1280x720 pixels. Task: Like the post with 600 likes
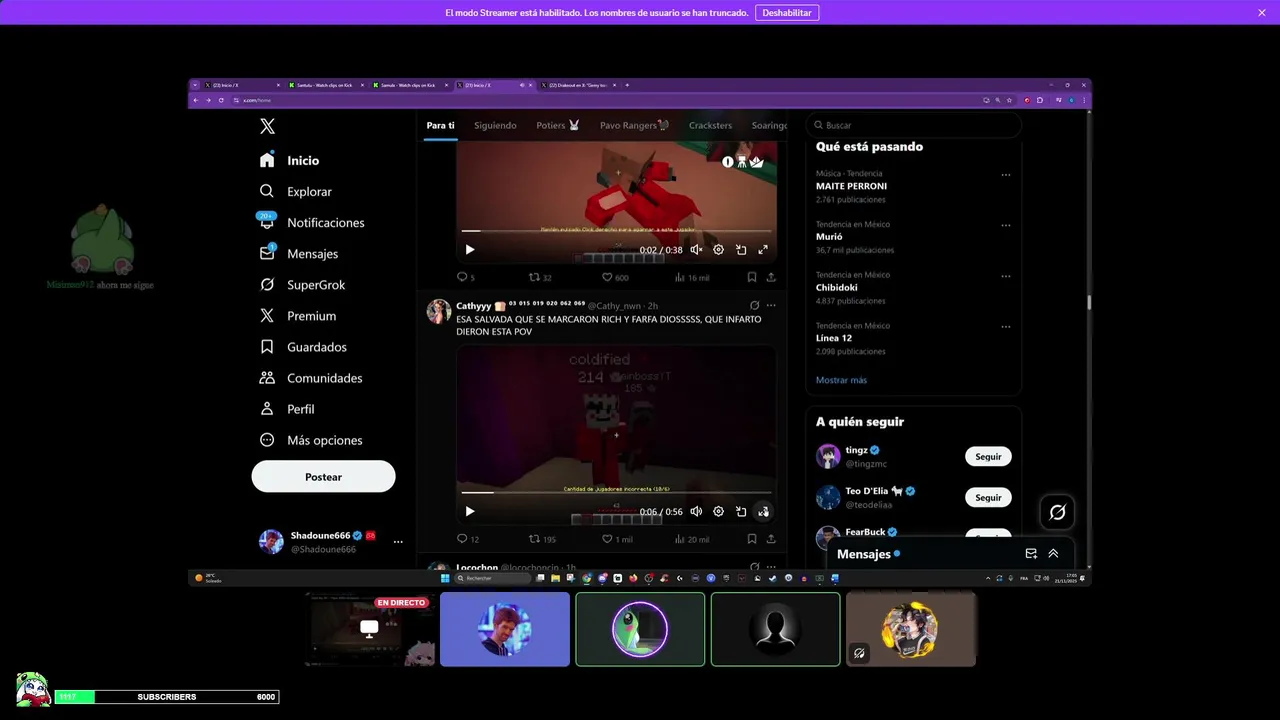pos(615,277)
